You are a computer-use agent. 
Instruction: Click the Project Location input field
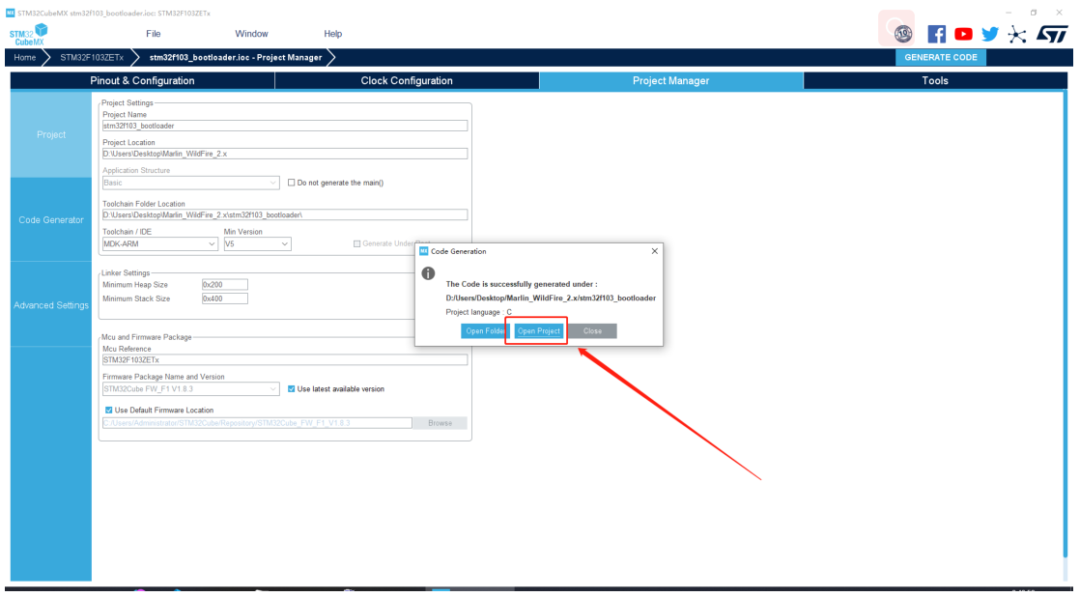tap(284, 154)
